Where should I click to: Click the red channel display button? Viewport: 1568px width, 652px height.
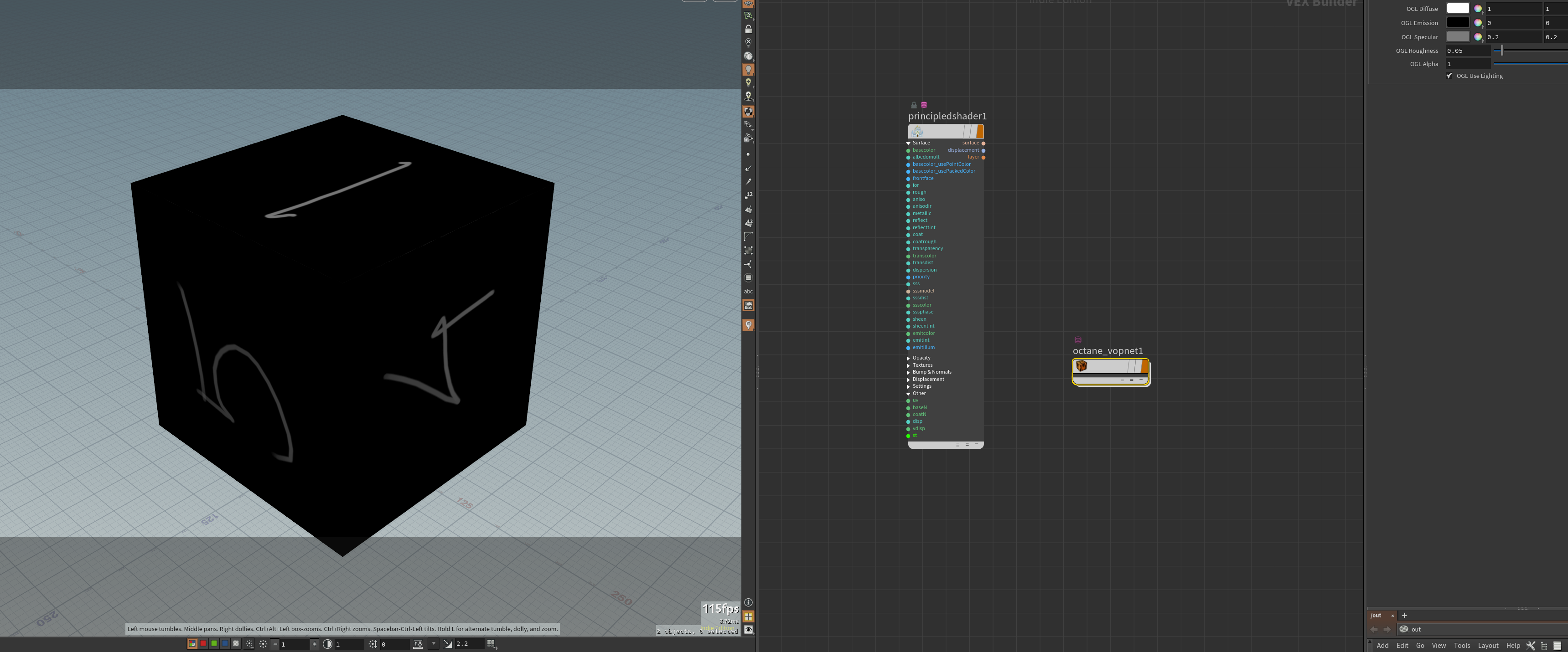(203, 643)
